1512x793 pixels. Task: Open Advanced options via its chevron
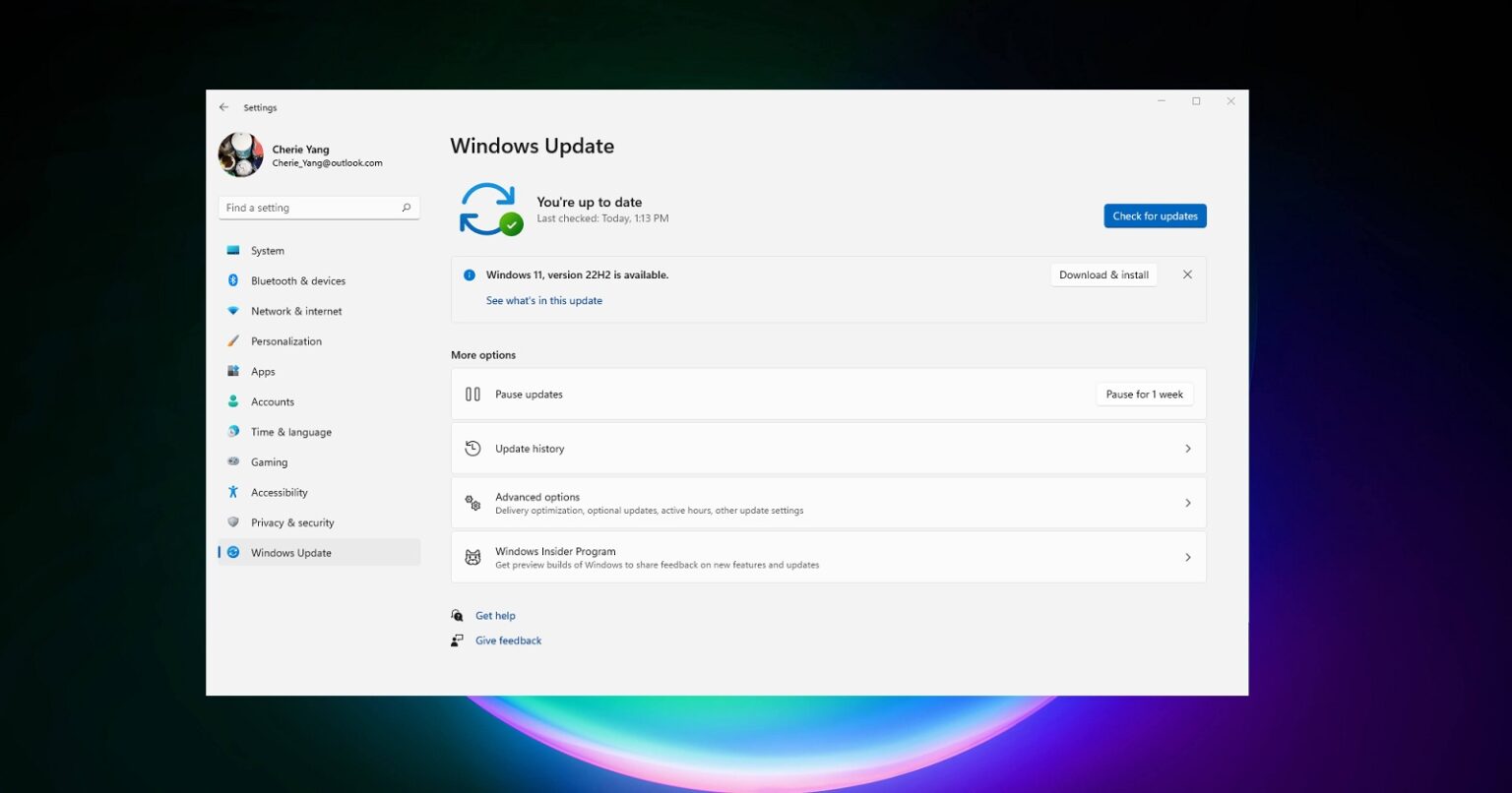(x=1188, y=502)
